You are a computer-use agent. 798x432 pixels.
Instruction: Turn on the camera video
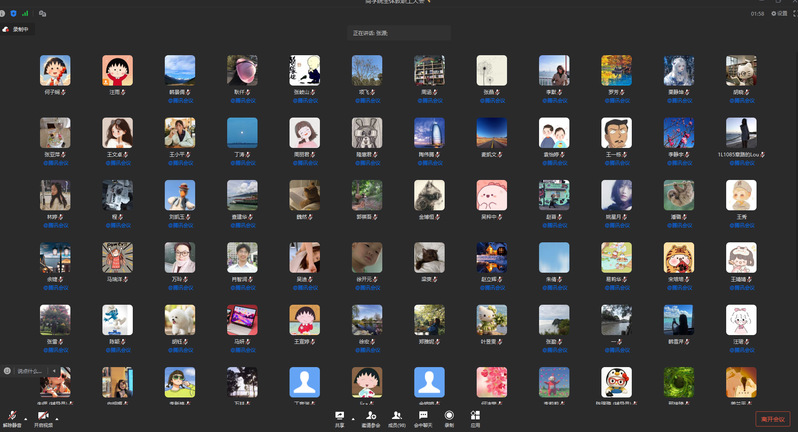(x=43, y=416)
